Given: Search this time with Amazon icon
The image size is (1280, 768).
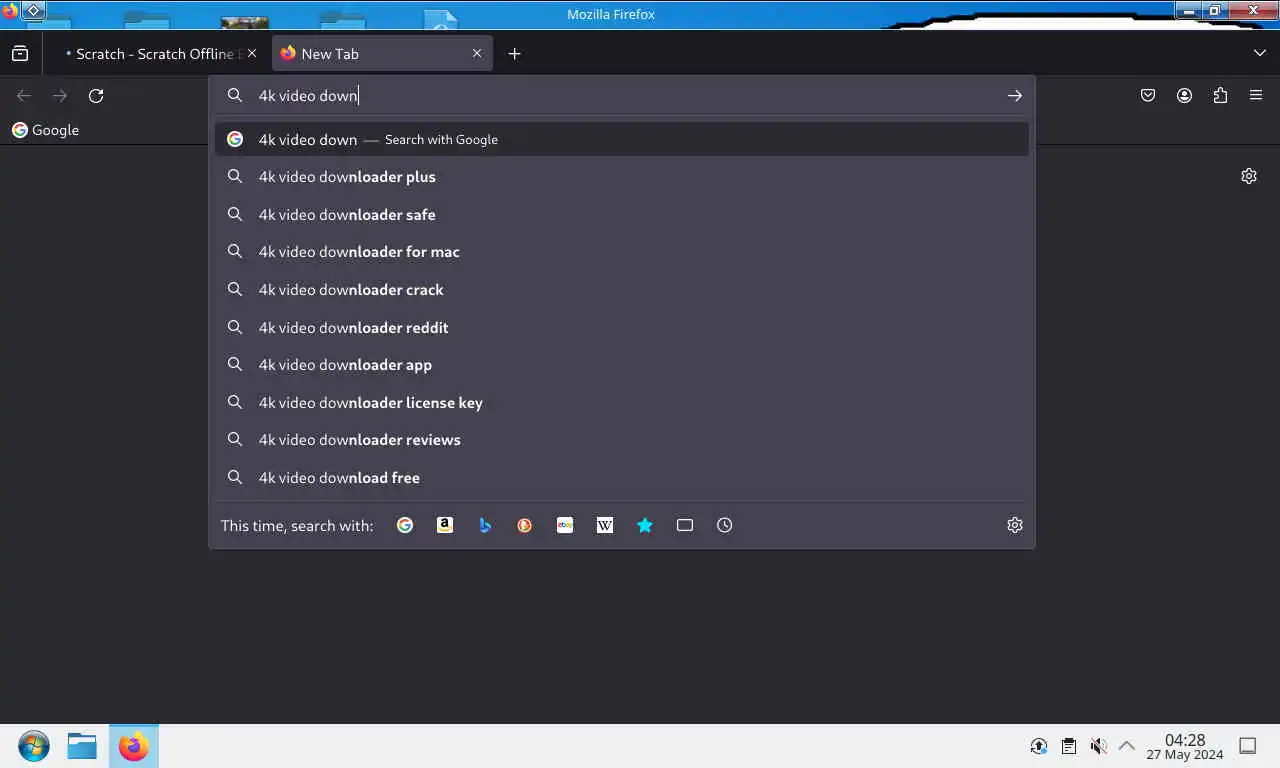Looking at the screenshot, I should (x=445, y=525).
